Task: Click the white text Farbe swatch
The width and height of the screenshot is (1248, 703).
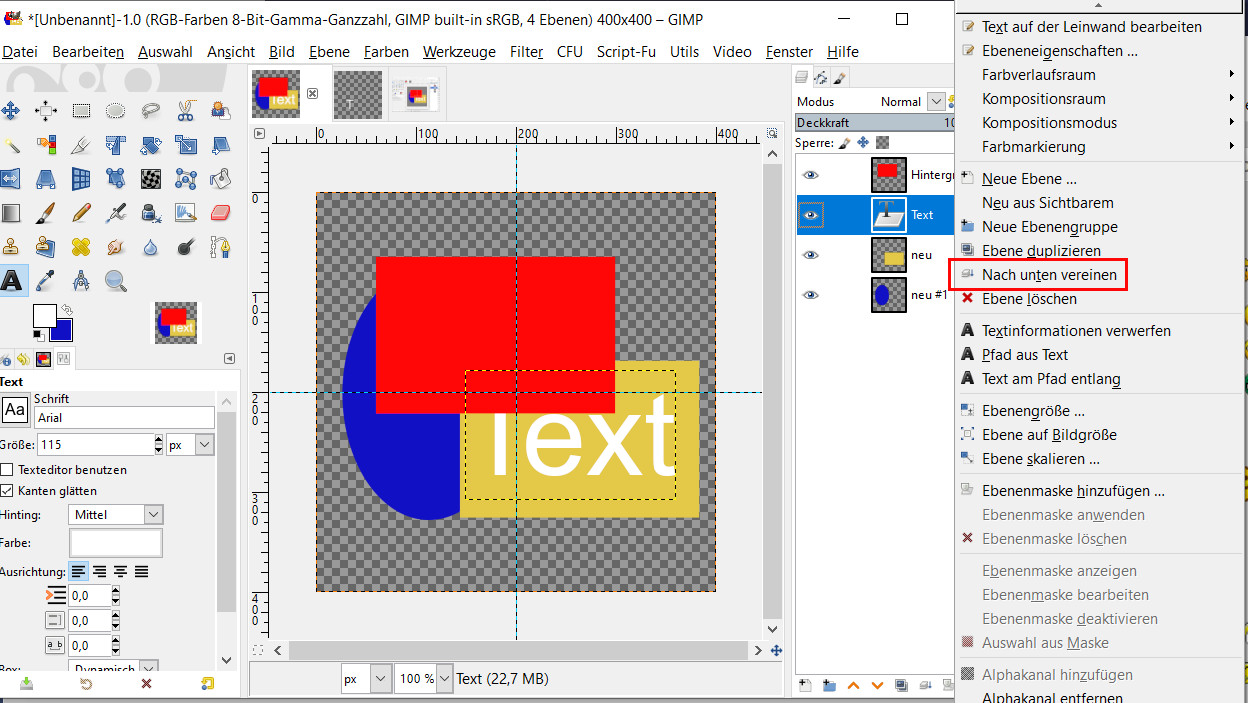Action: (116, 543)
